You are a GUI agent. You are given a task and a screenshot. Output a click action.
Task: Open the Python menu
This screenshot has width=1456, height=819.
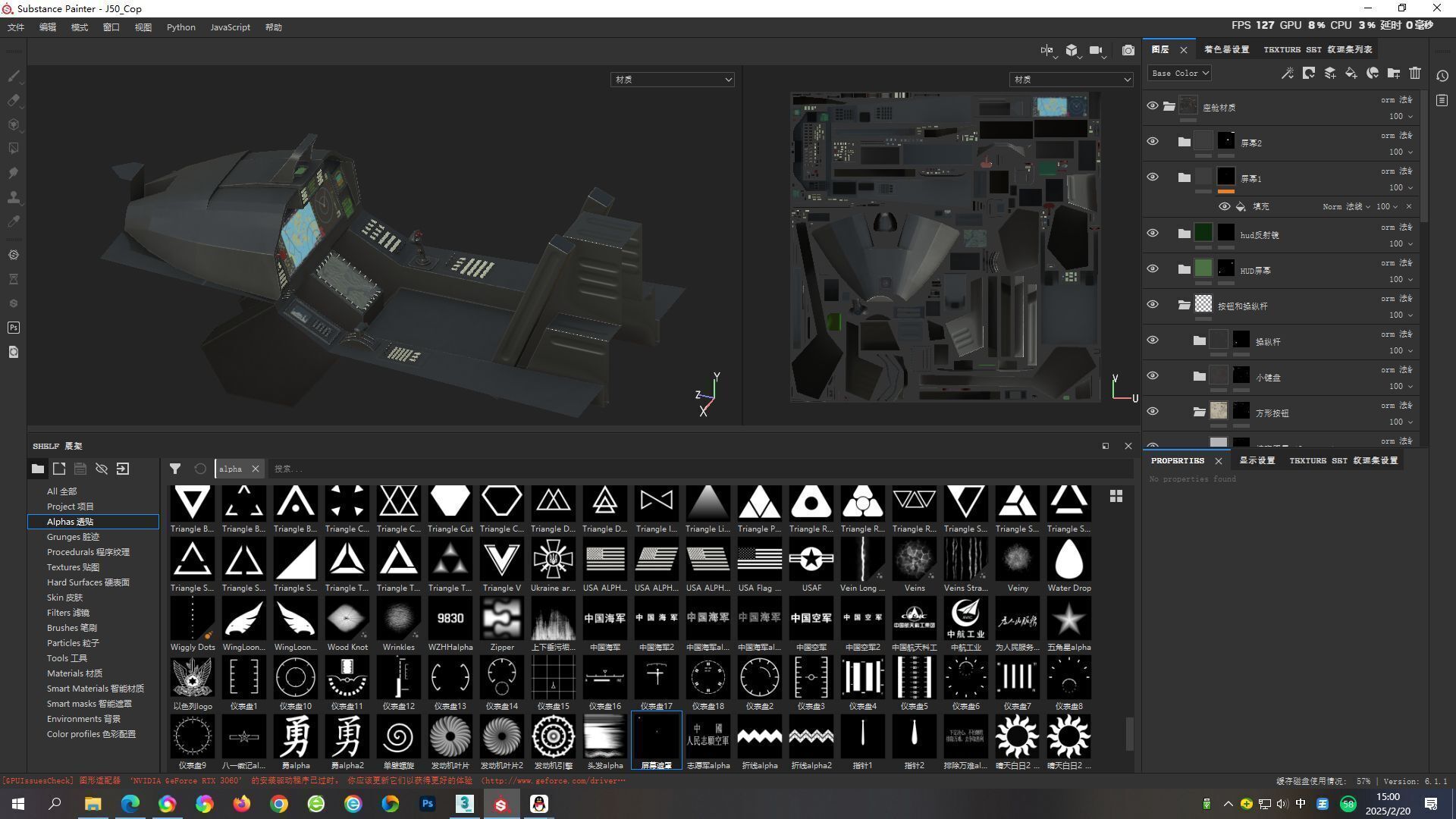[180, 27]
